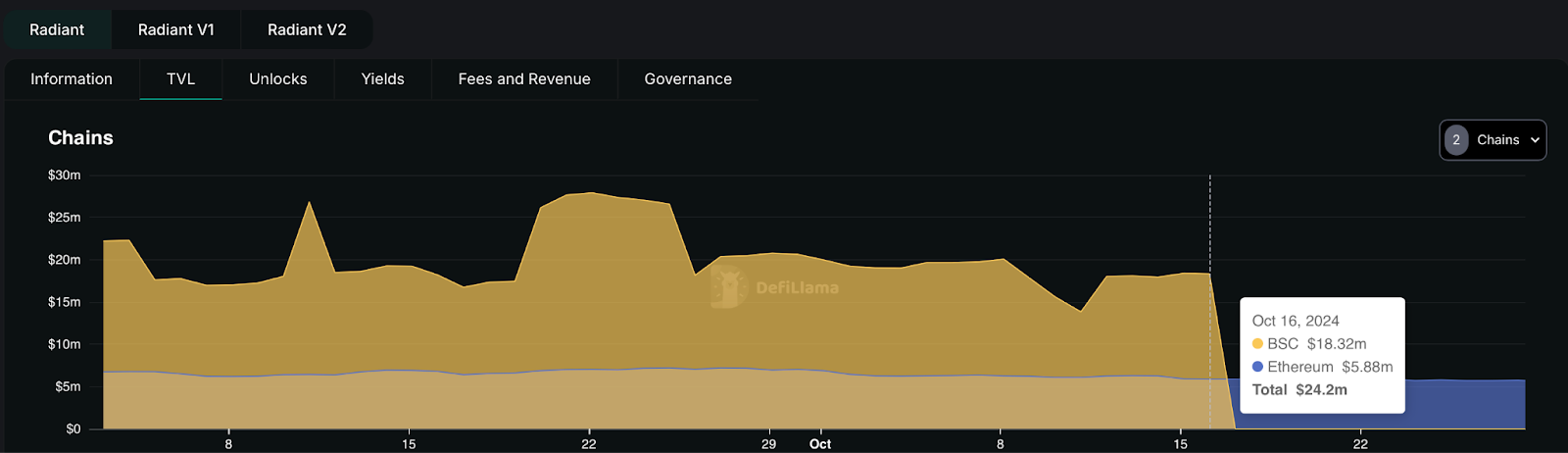Click the $5m y-axis label
The width and height of the screenshot is (1568, 453).
(x=68, y=386)
